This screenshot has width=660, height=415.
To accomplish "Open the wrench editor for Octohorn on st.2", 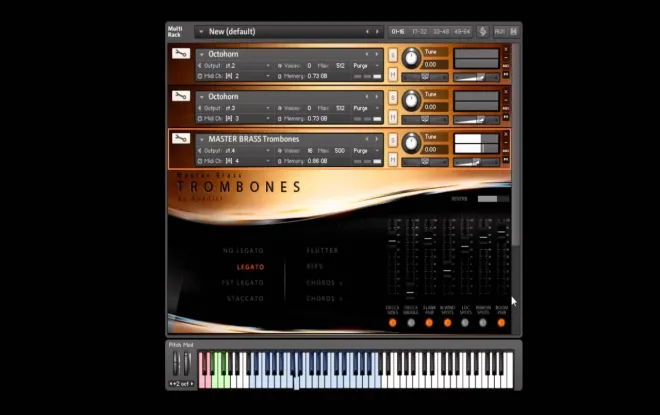I will pyautogui.click(x=181, y=53).
